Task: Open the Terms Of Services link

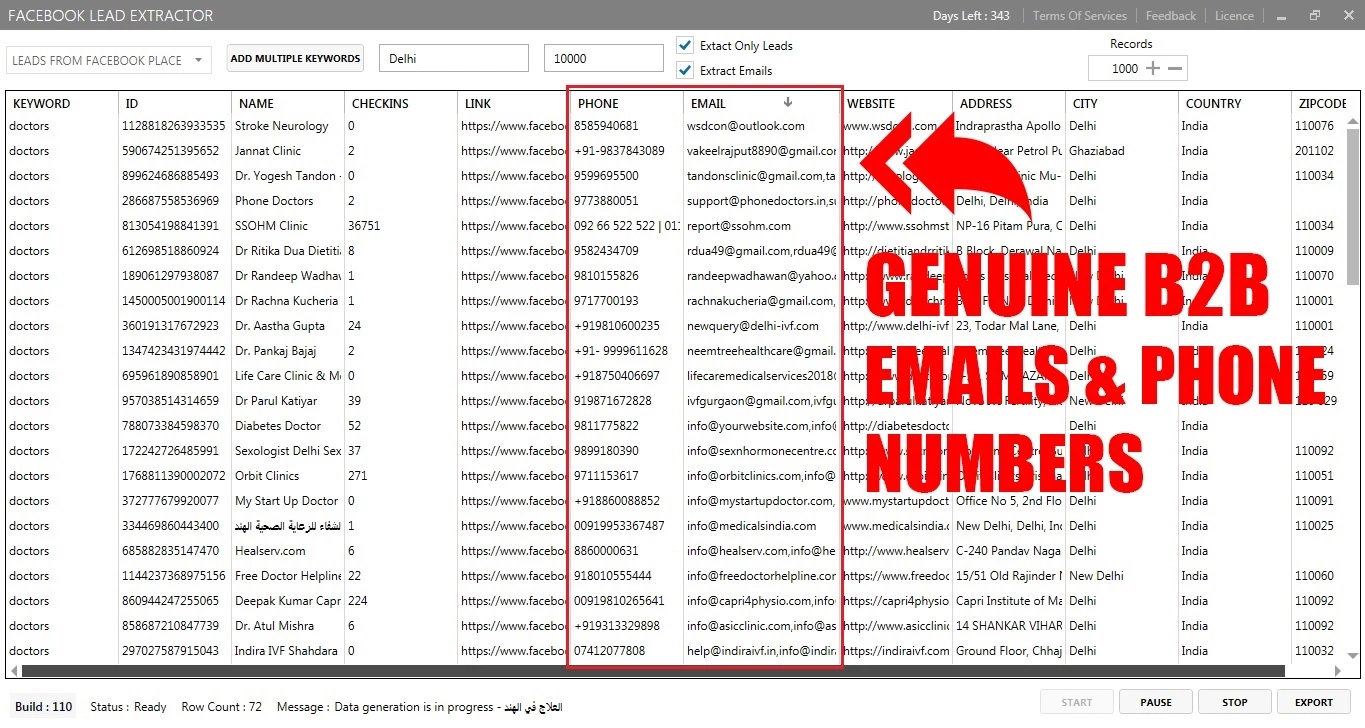Action: pyautogui.click(x=1079, y=16)
